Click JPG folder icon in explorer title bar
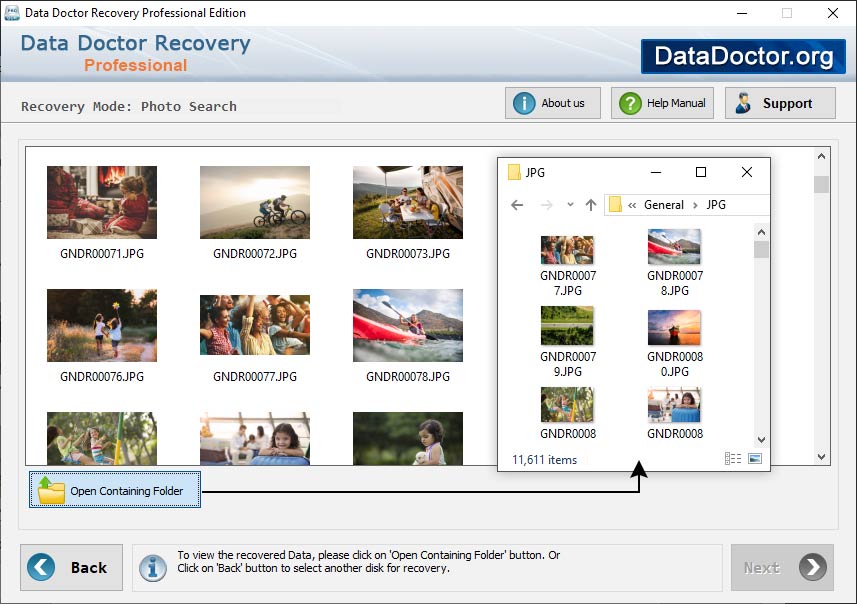The width and height of the screenshot is (857, 604). point(514,172)
